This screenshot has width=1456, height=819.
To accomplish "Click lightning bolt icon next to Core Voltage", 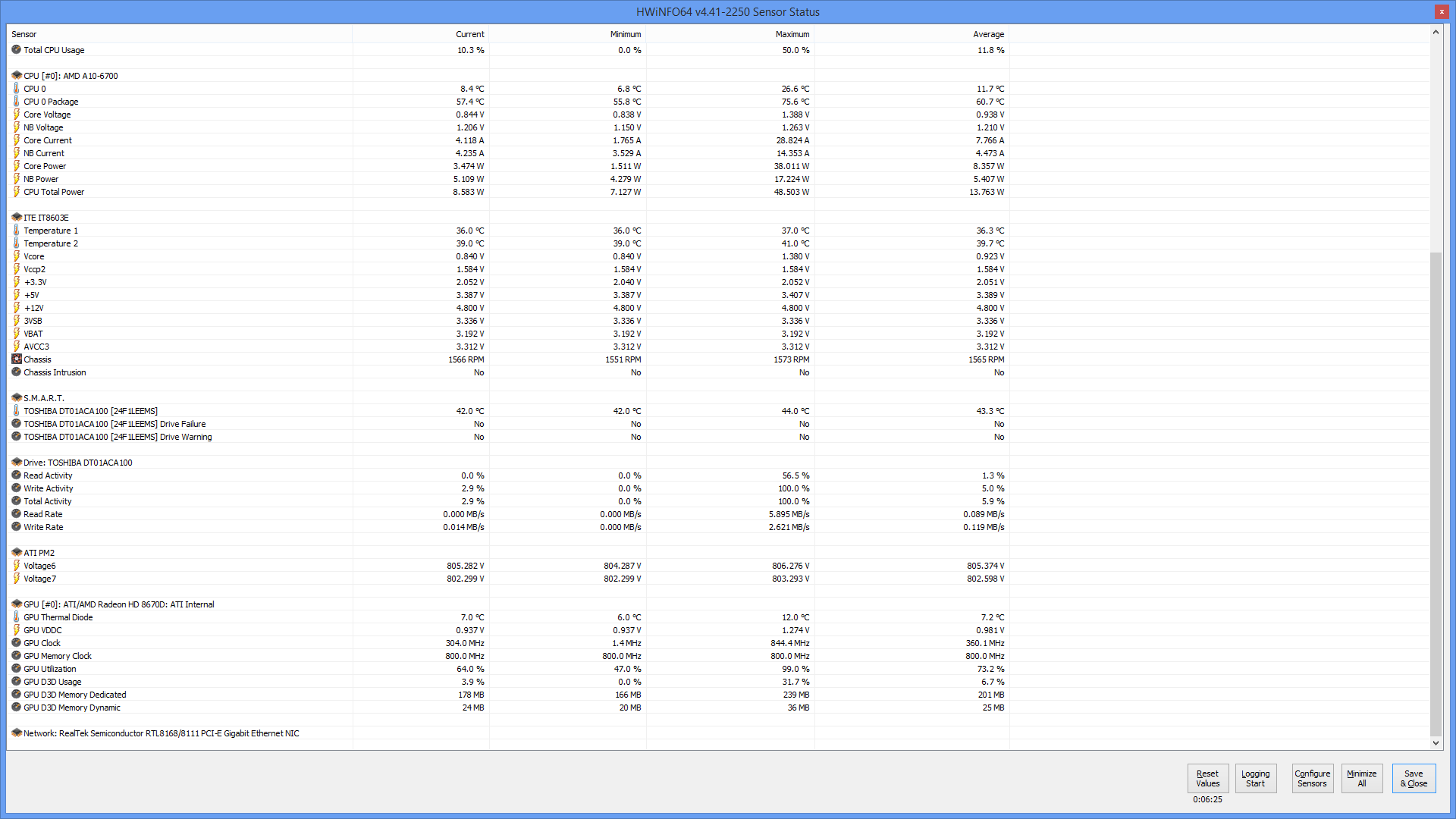I will click(x=16, y=115).
